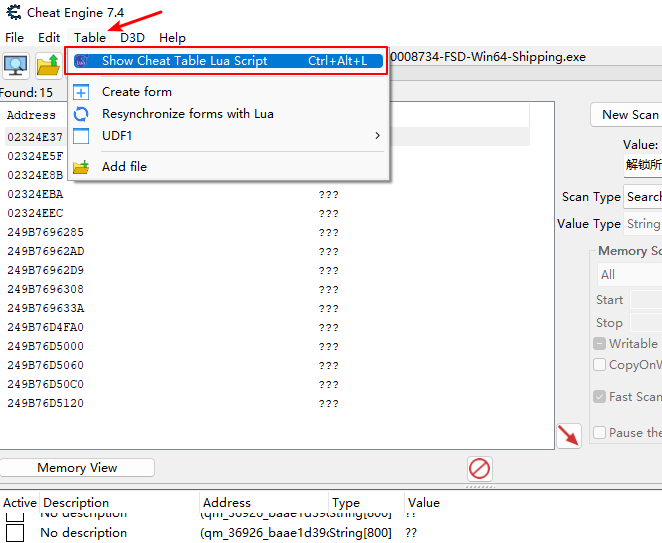Select address 249B76962D9 in results
The image size is (662, 543).
click(x=46, y=270)
